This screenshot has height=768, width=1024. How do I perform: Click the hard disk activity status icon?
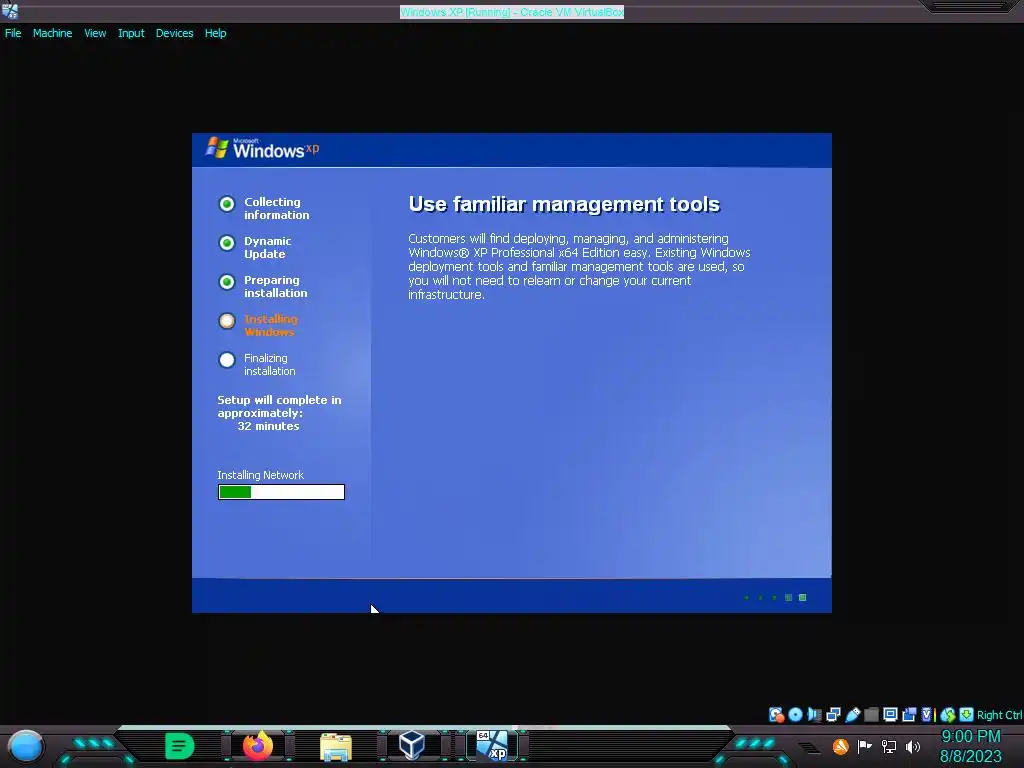point(776,714)
